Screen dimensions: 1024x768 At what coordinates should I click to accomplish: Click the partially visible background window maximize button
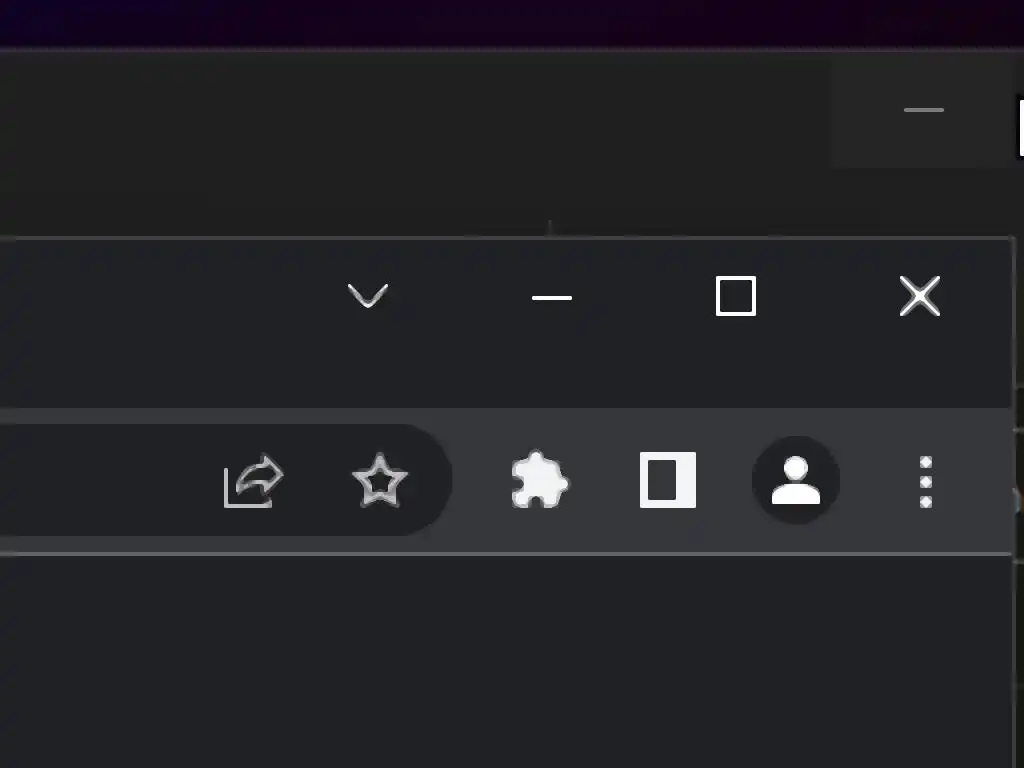(x=1021, y=127)
